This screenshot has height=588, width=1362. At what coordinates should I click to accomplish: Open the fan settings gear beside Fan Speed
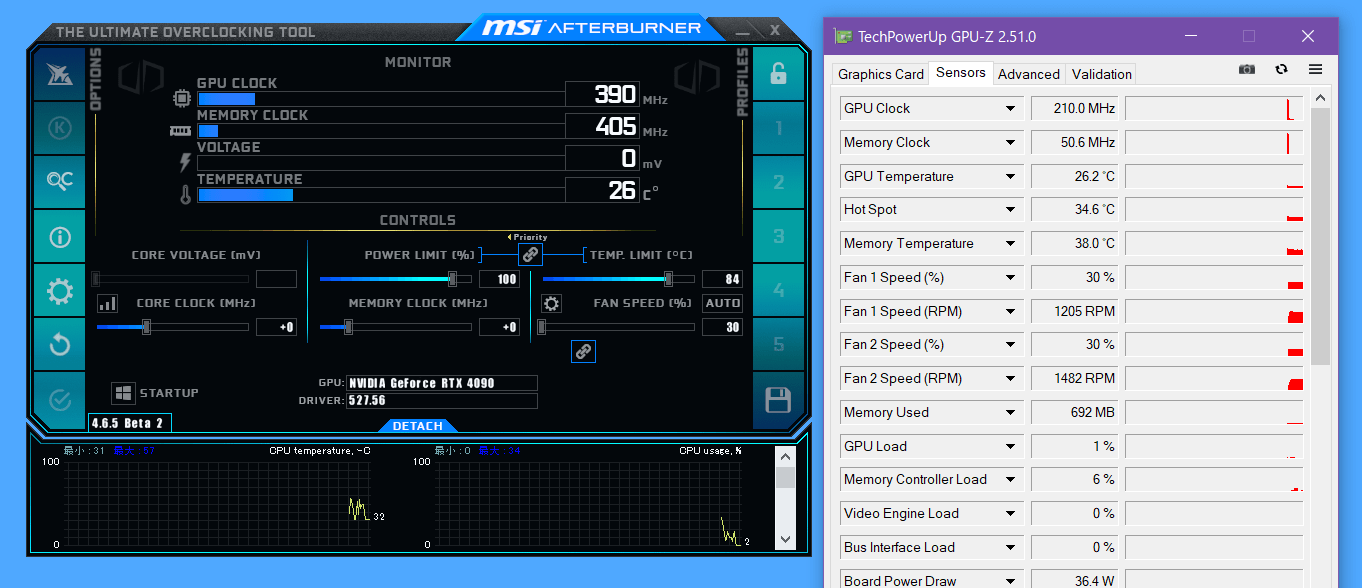click(551, 303)
